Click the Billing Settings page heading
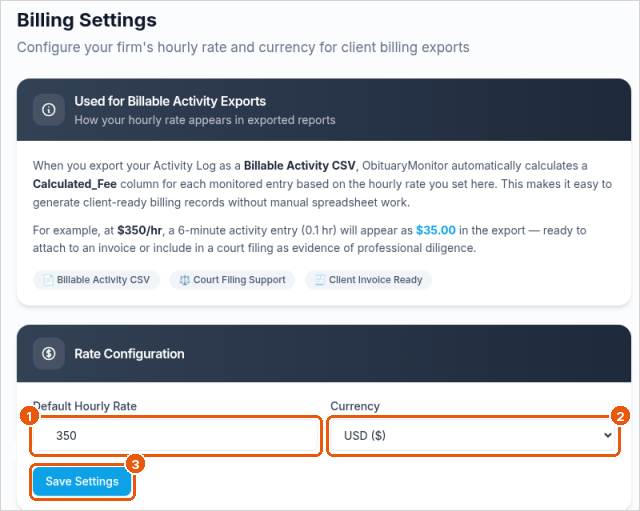This screenshot has width=640, height=511. pyautogui.click(x=87, y=20)
